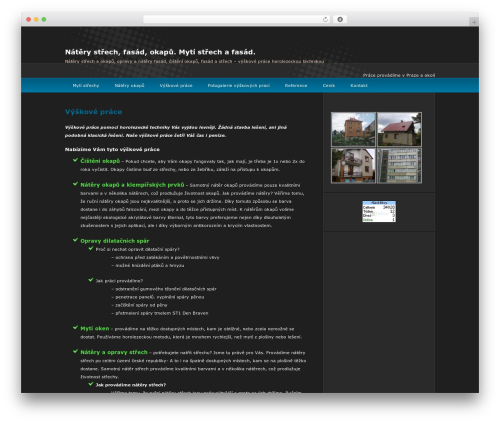Click the site title about Nátěry střech, fasád
The height and width of the screenshot is (423, 500).
coord(160,52)
